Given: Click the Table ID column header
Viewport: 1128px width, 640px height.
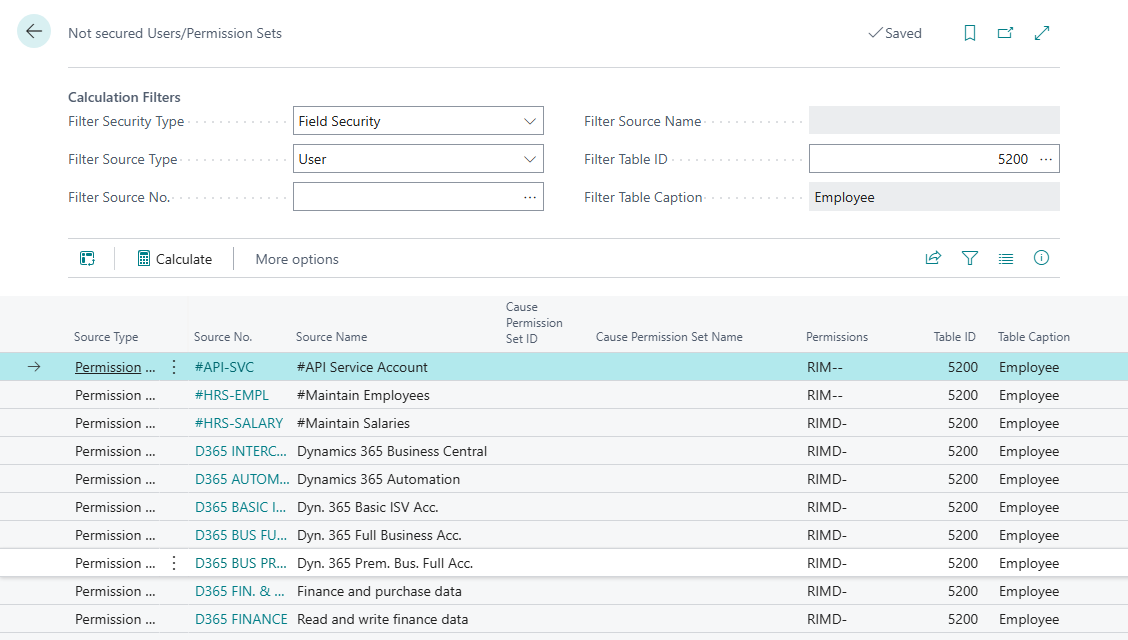Looking at the screenshot, I should [955, 337].
